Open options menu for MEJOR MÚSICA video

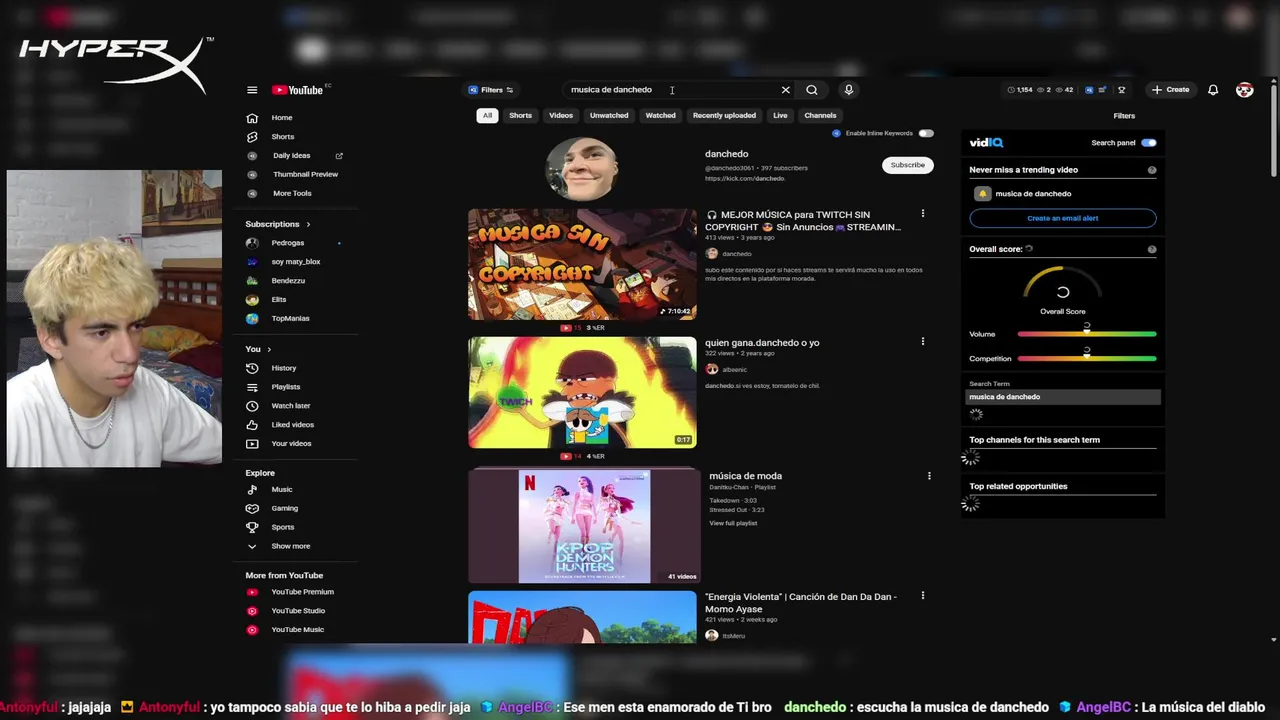[x=923, y=214]
